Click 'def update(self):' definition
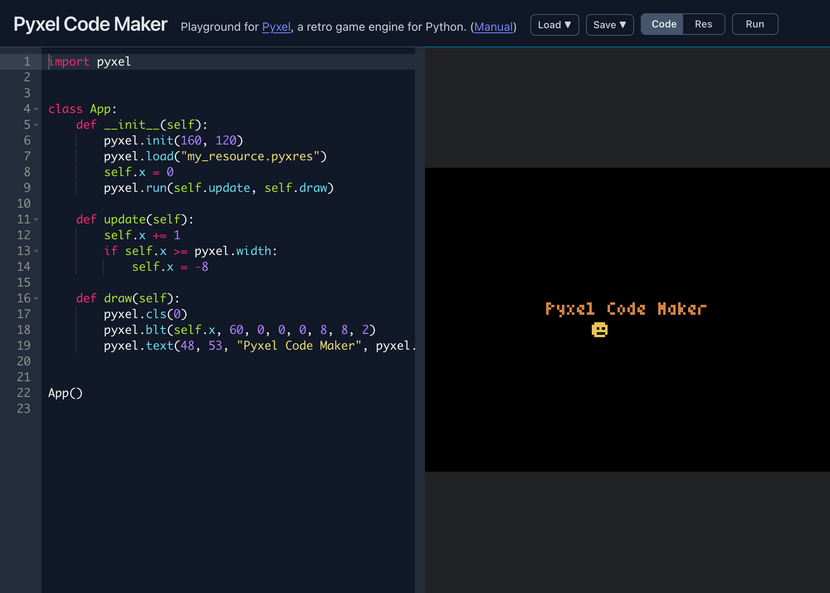Screen dimensions: 830x593 pyautogui.click(x=135, y=219)
